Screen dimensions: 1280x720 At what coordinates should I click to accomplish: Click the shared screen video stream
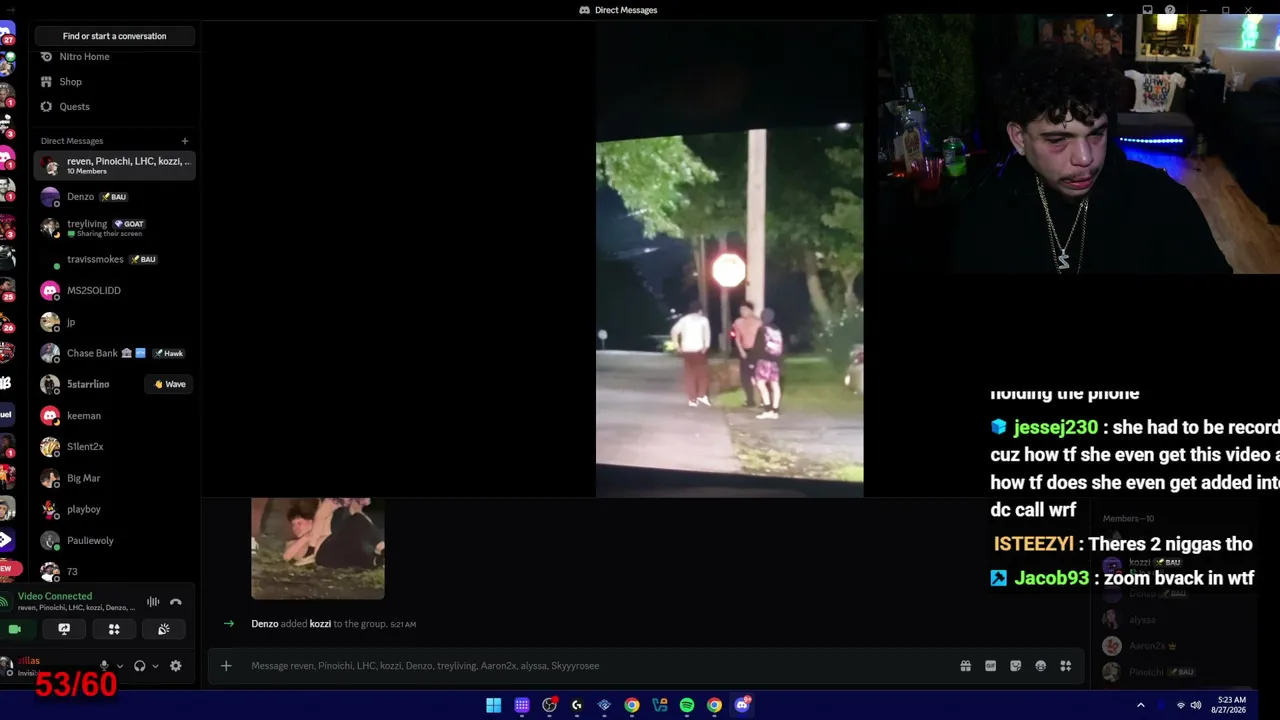[x=730, y=260]
